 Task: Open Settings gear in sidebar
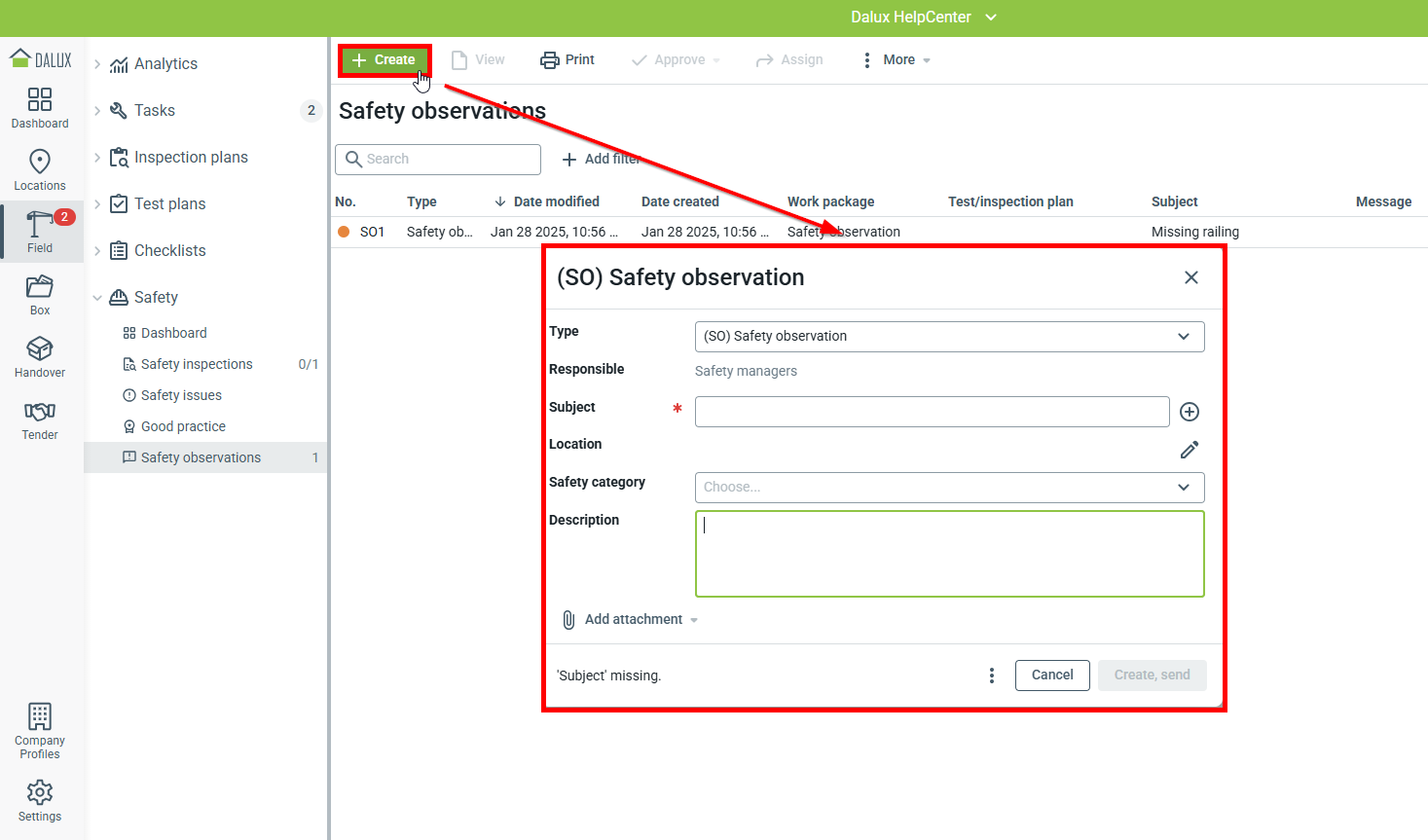tap(40, 800)
